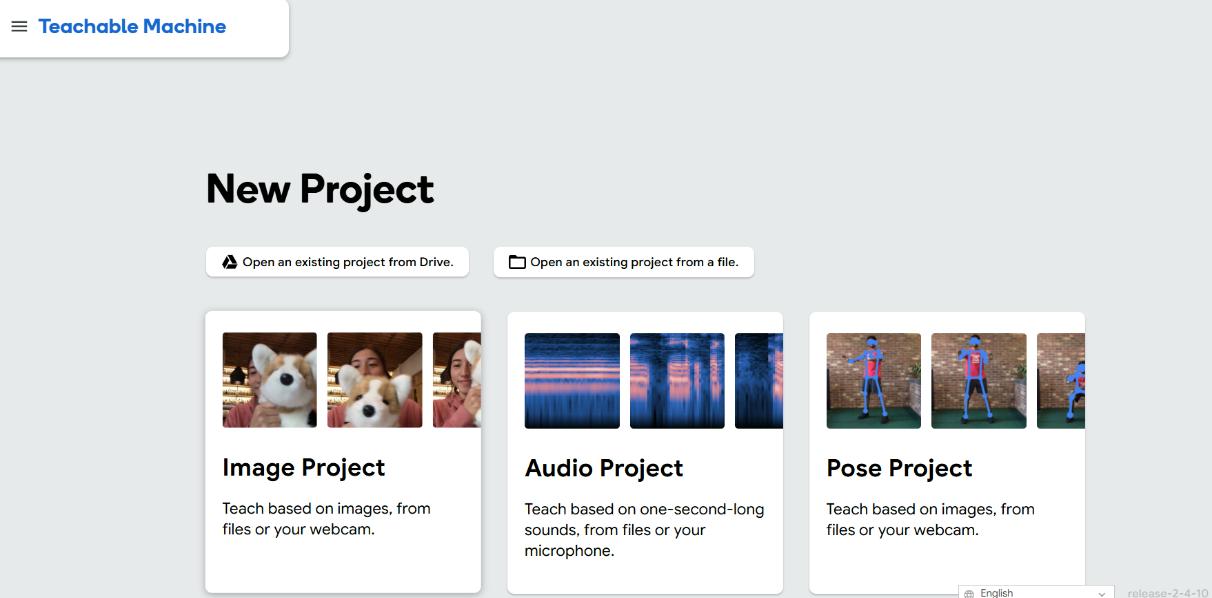
Task: Select the first pose skeleton thumbnail
Action: click(x=873, y=381)
